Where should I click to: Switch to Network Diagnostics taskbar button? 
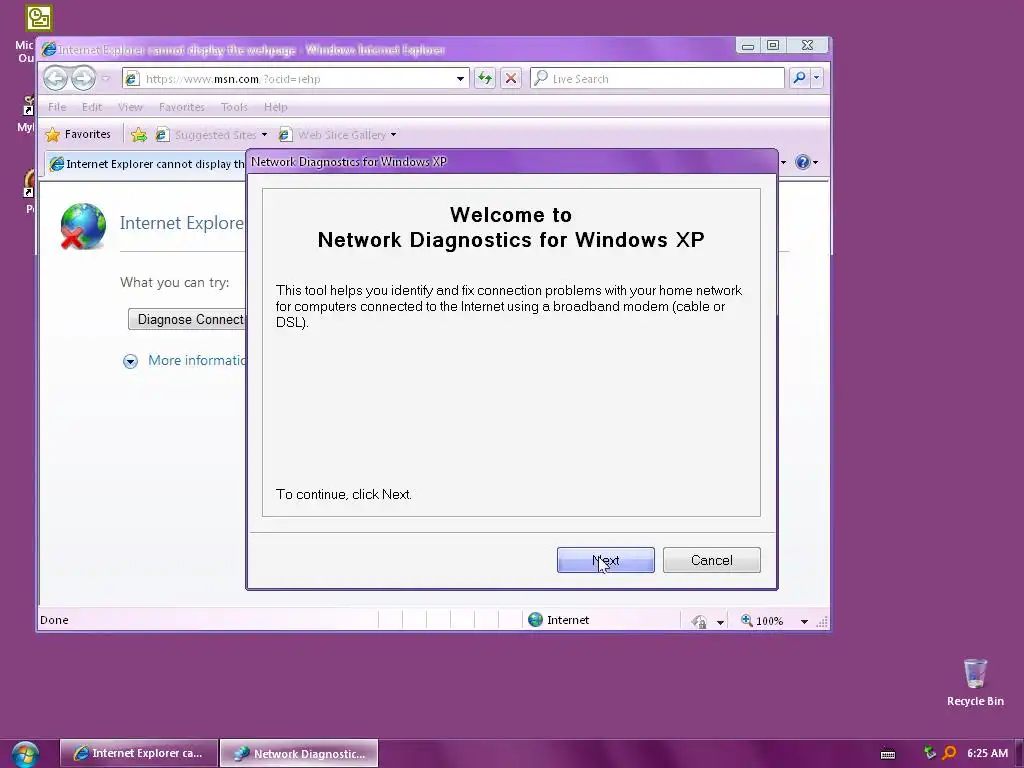pos(299,753)
